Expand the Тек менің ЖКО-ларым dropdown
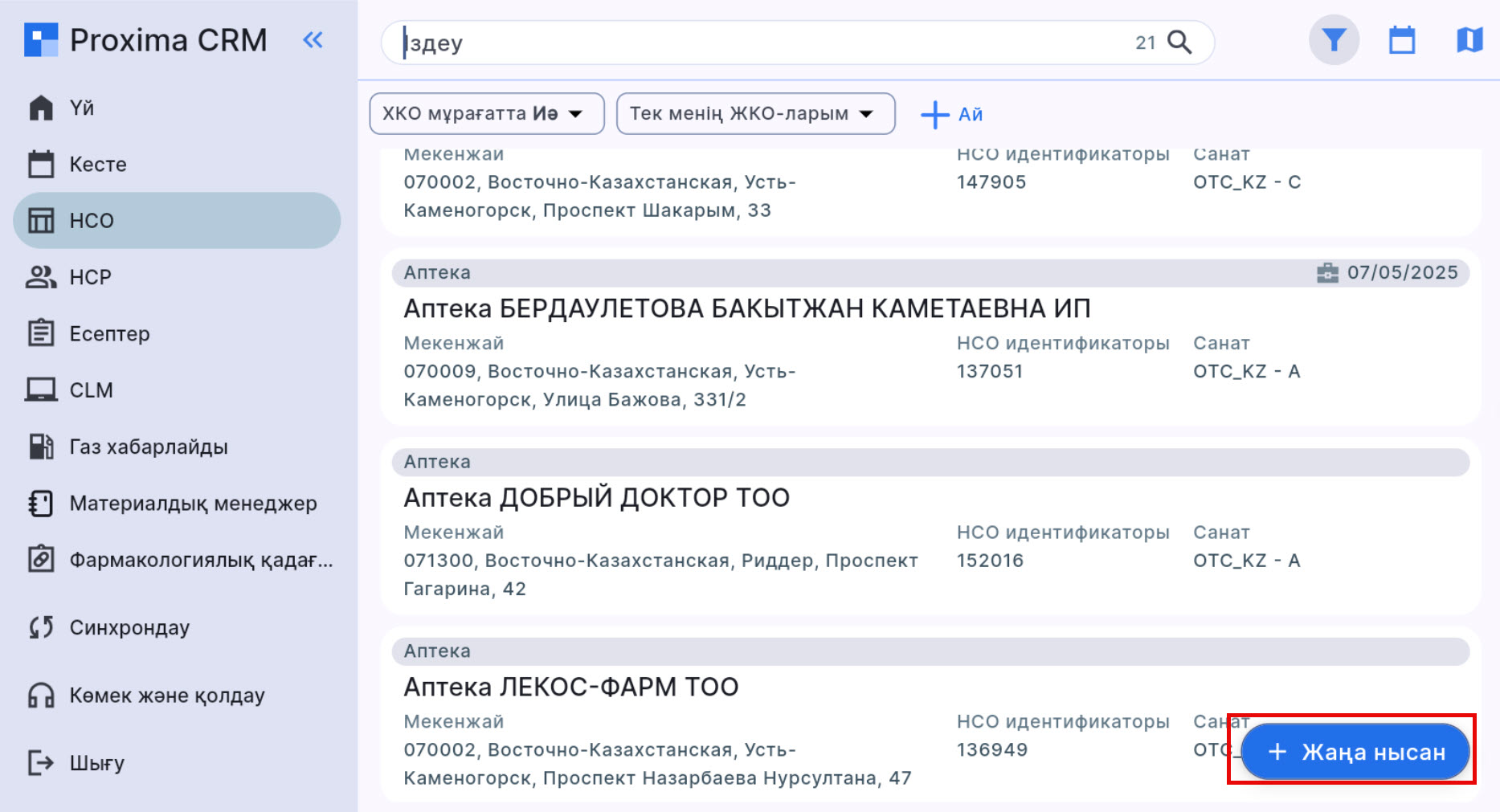This screenshot has width=1500, height=812. click(x=754, y=113)
